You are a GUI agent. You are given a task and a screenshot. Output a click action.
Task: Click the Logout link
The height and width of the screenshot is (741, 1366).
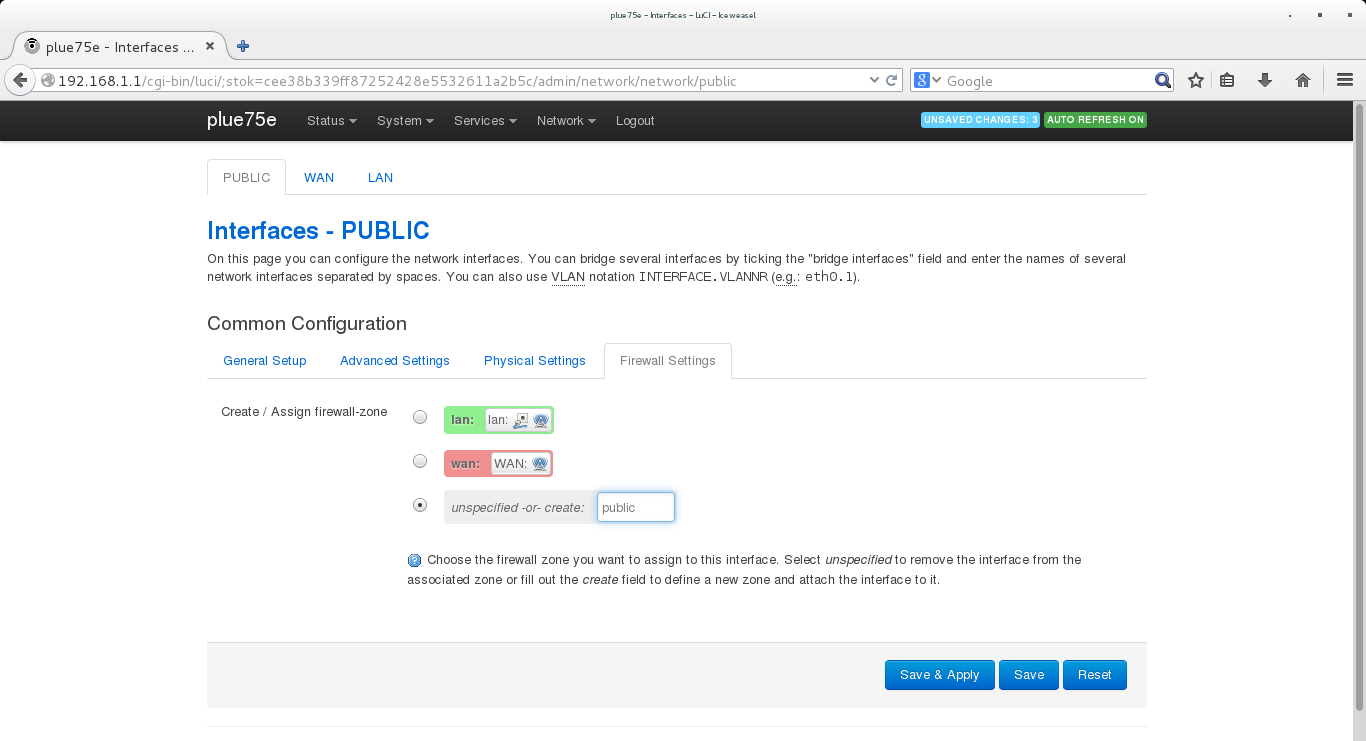coord(635,121)
